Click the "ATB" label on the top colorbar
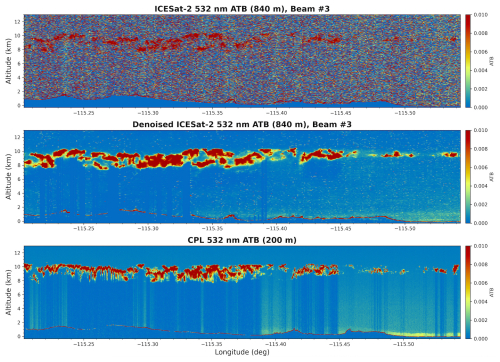The height and width of the screenshot is (362, 500). pyautogui.click(x=491, y=61)
